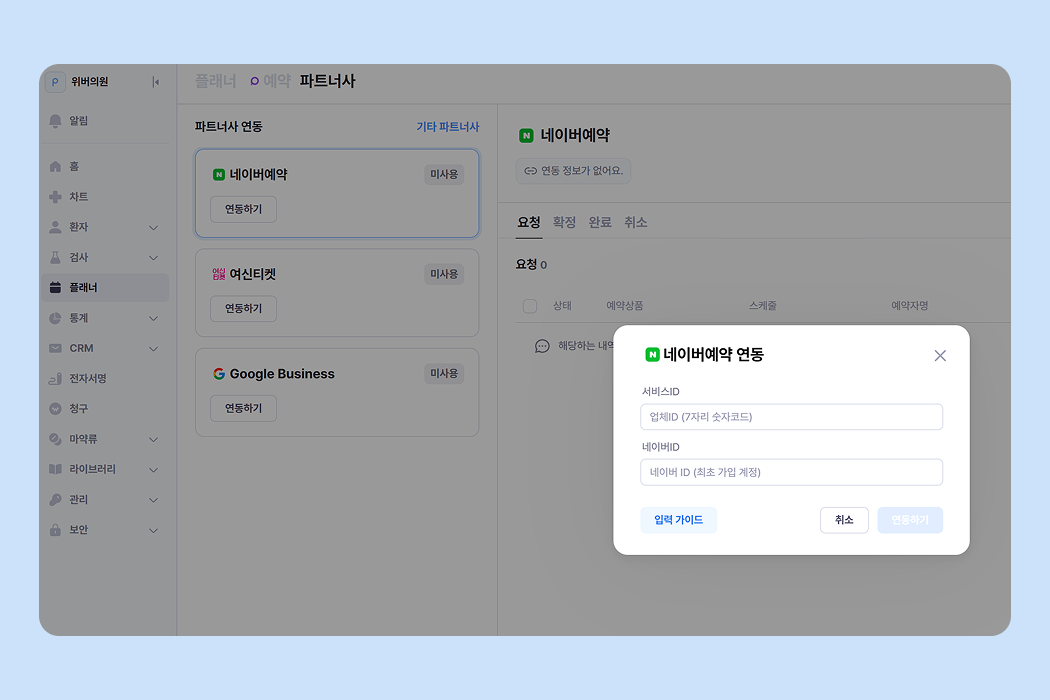Close the 네이버예약 연동 dialog
The width and height of the screenshot is (1050, 700).
click(x=940, y=356)
